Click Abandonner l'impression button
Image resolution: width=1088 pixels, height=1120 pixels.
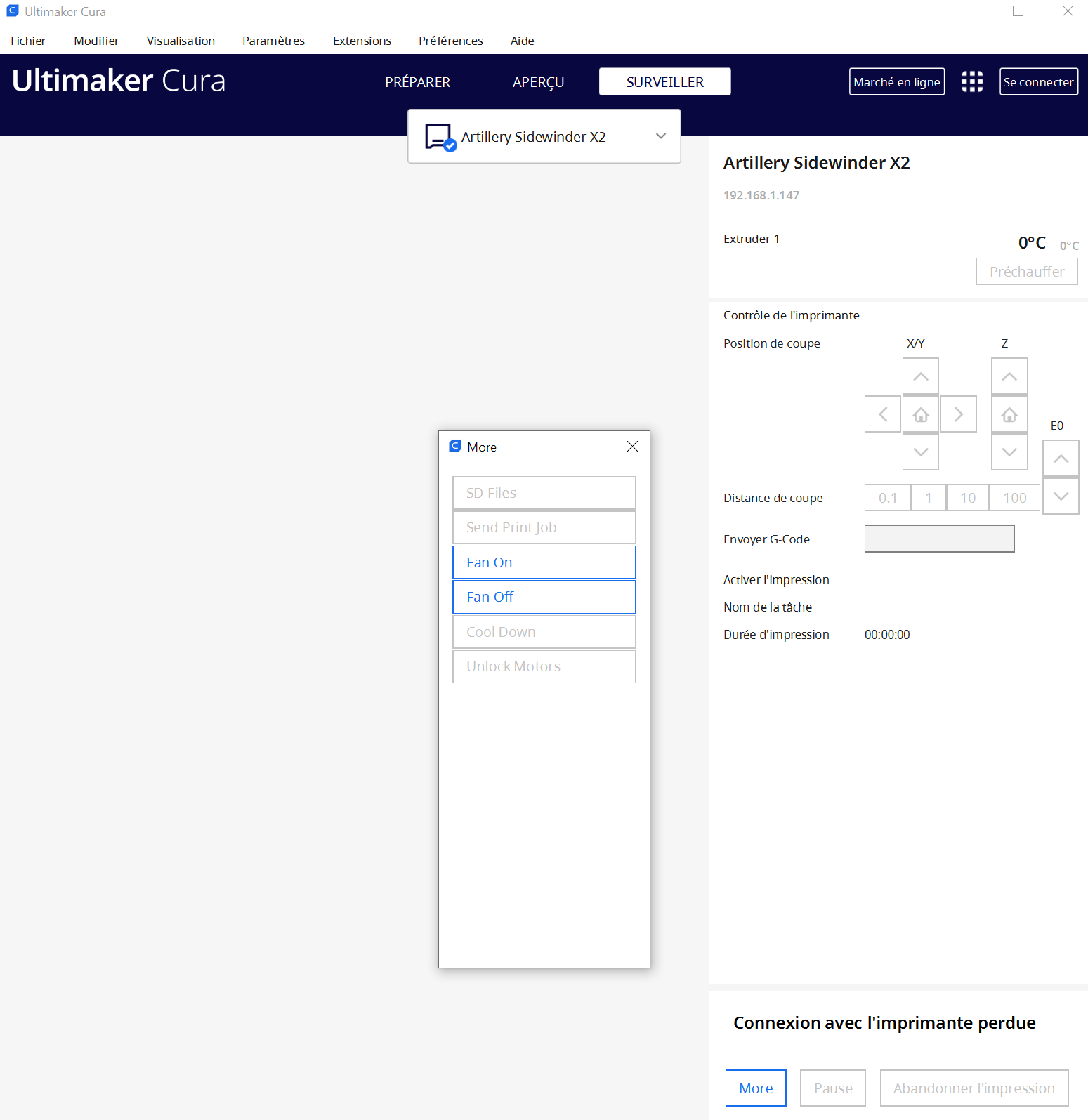[974, 1088]
